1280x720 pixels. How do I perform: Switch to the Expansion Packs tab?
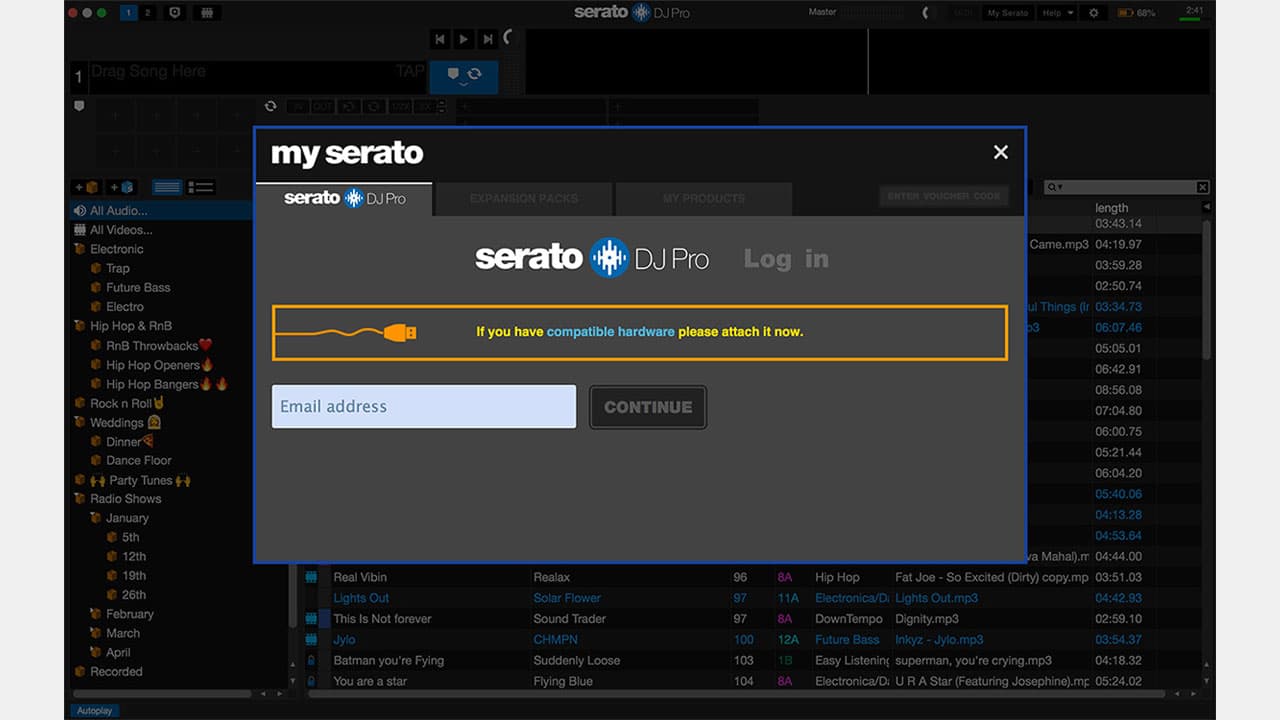[522, 199]
